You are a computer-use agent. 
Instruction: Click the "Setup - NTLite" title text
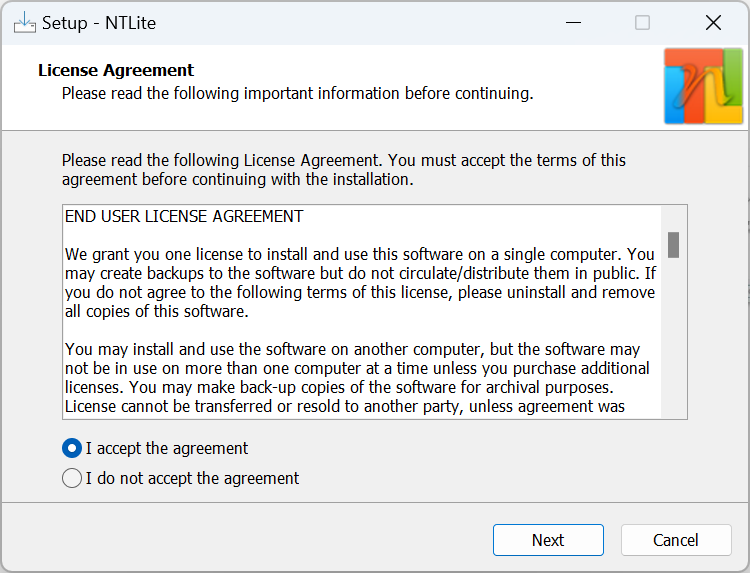tap(99, 22)
